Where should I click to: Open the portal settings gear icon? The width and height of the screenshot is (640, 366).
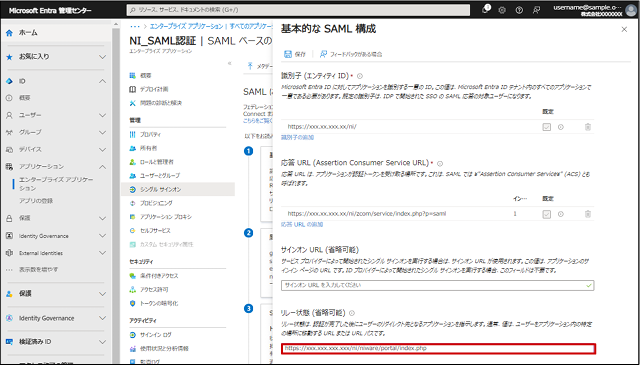[502, 10]
